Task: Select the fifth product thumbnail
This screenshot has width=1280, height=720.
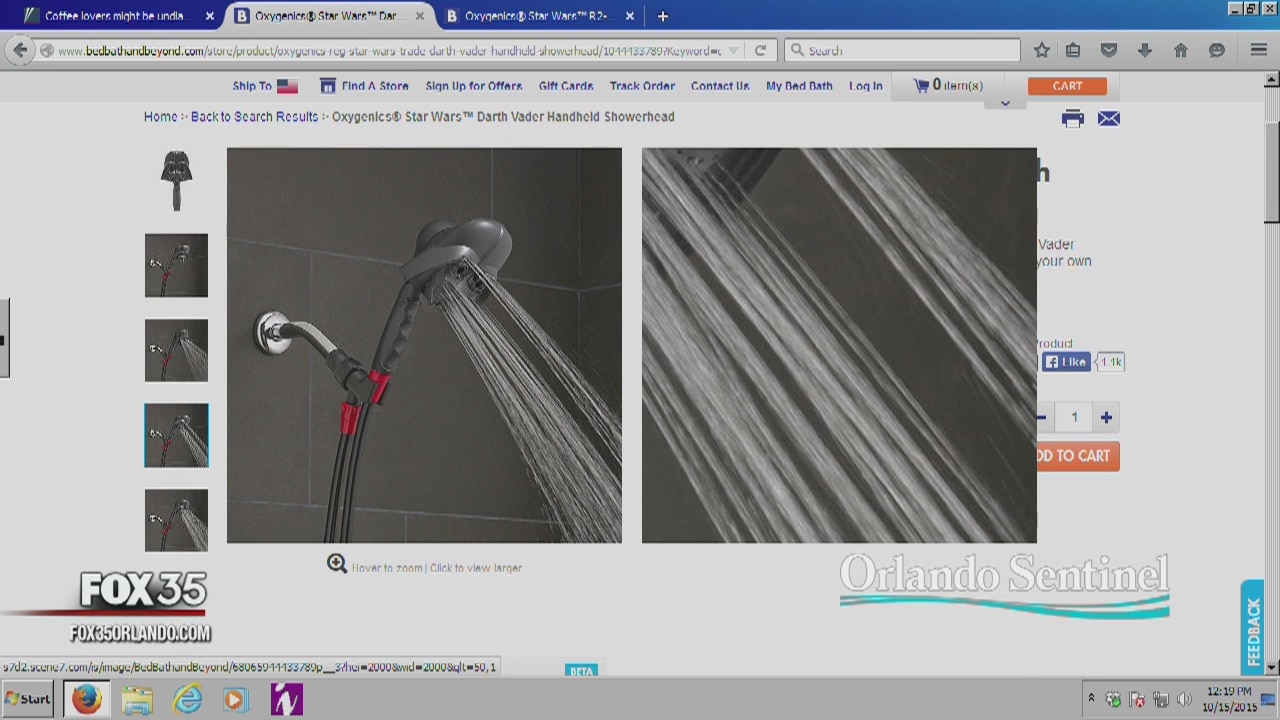Action: pos(176,521)
